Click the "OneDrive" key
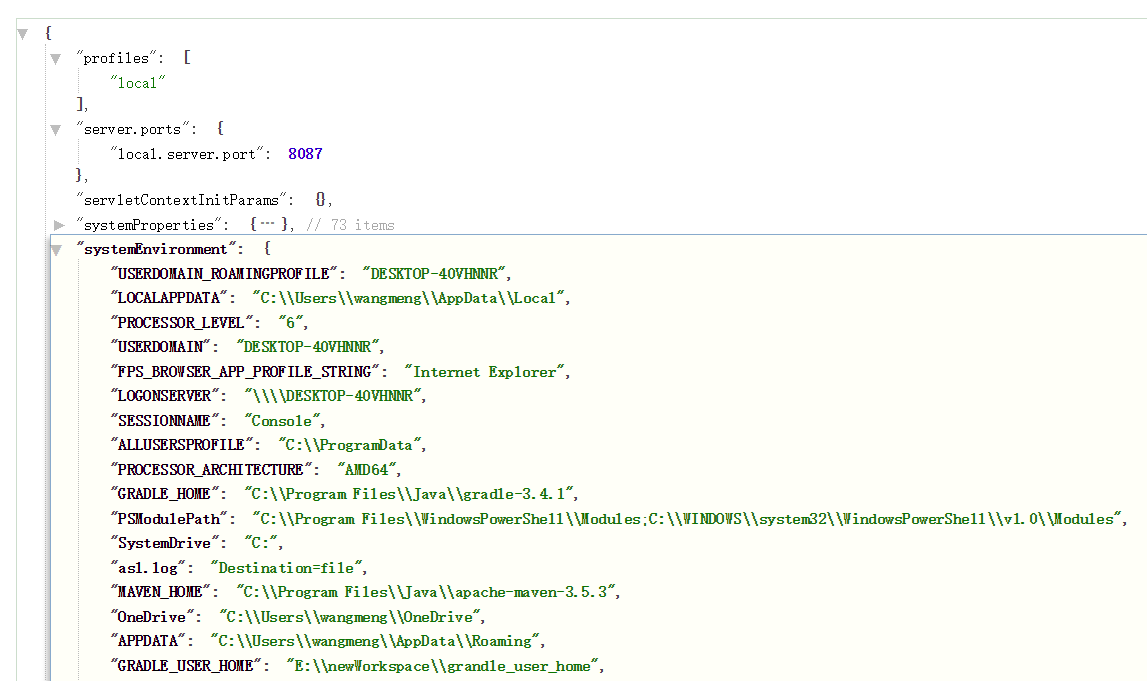The width and height of the screenshot is (1147, 681). (x=152, y=617)
